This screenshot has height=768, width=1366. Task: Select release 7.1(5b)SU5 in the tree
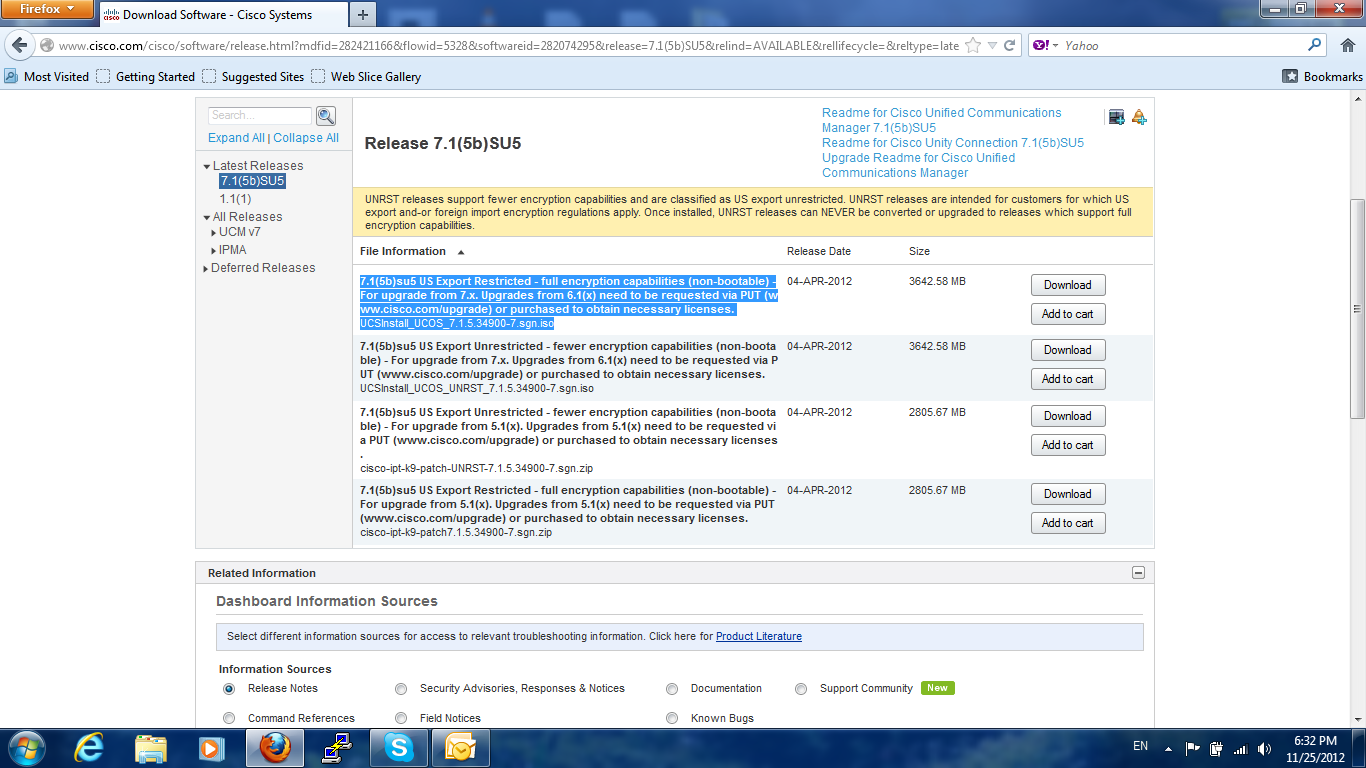coord(252,181)
